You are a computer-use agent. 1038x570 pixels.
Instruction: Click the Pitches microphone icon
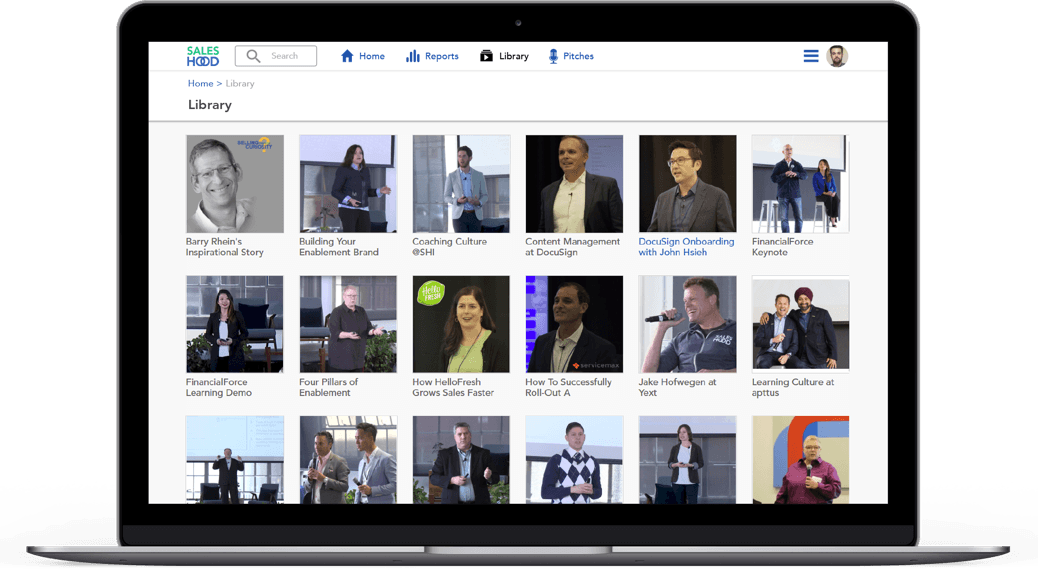tap(553, 56)
